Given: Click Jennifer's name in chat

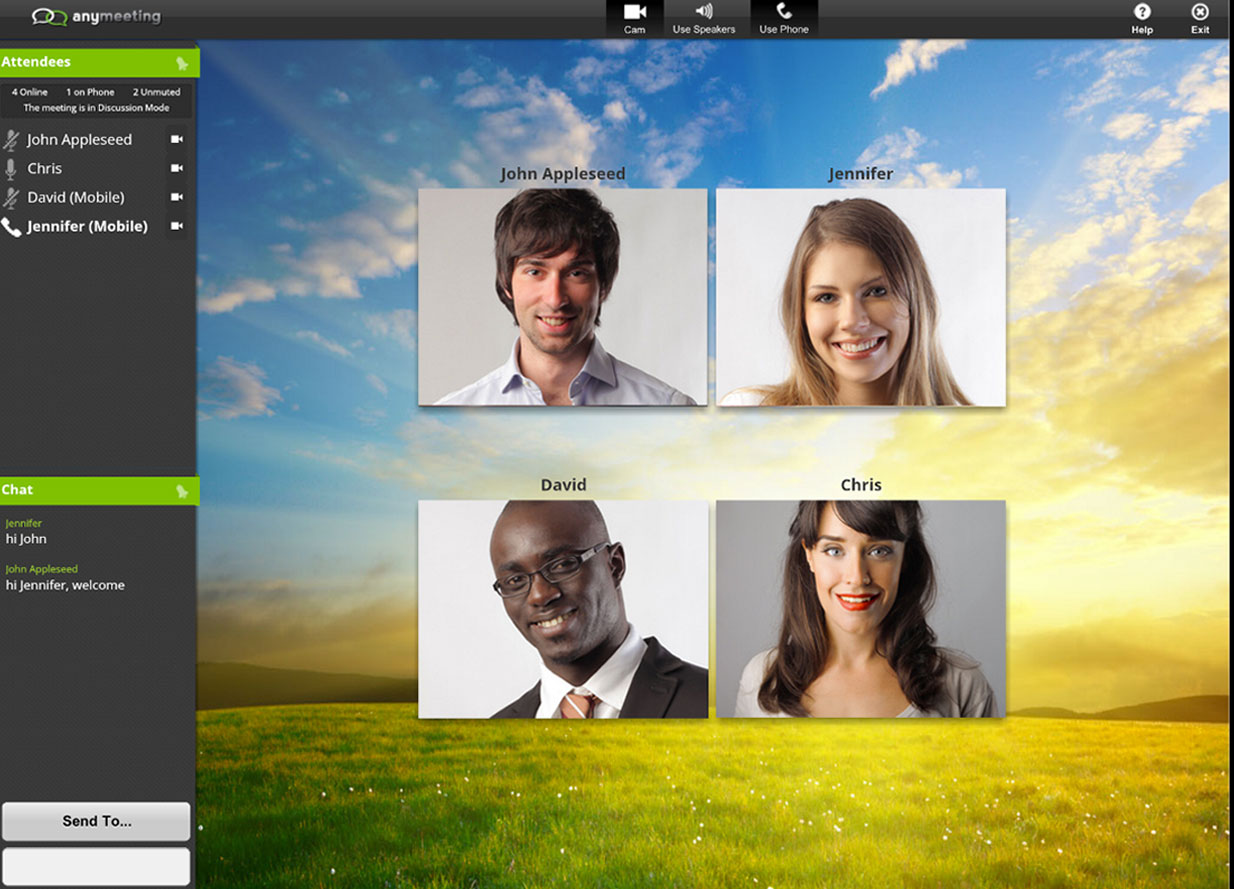Looking at the screenshot, I should 24,523.
